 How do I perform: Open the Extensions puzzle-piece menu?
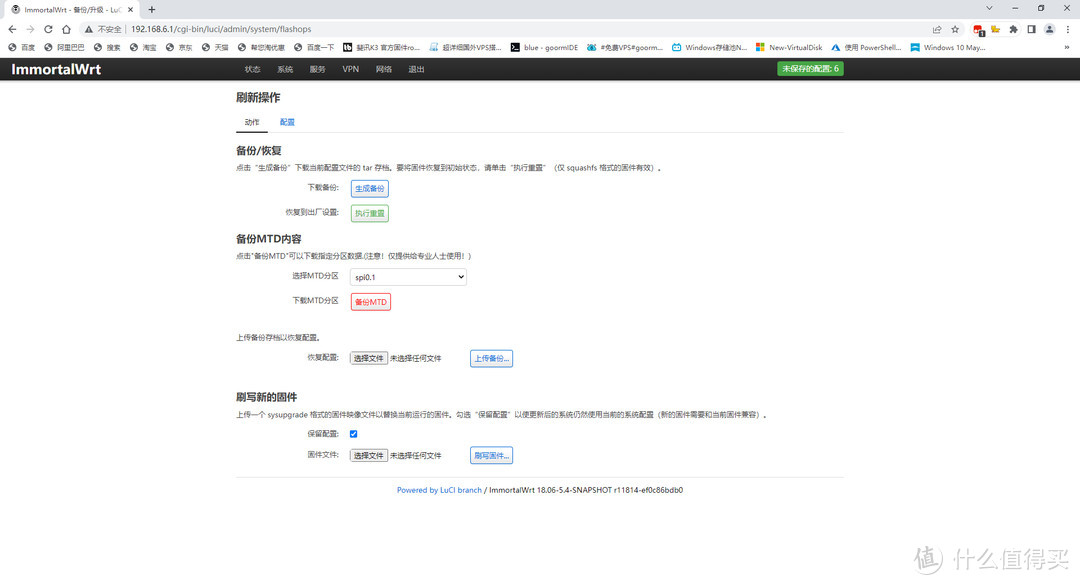click(x=1013, y=29)
